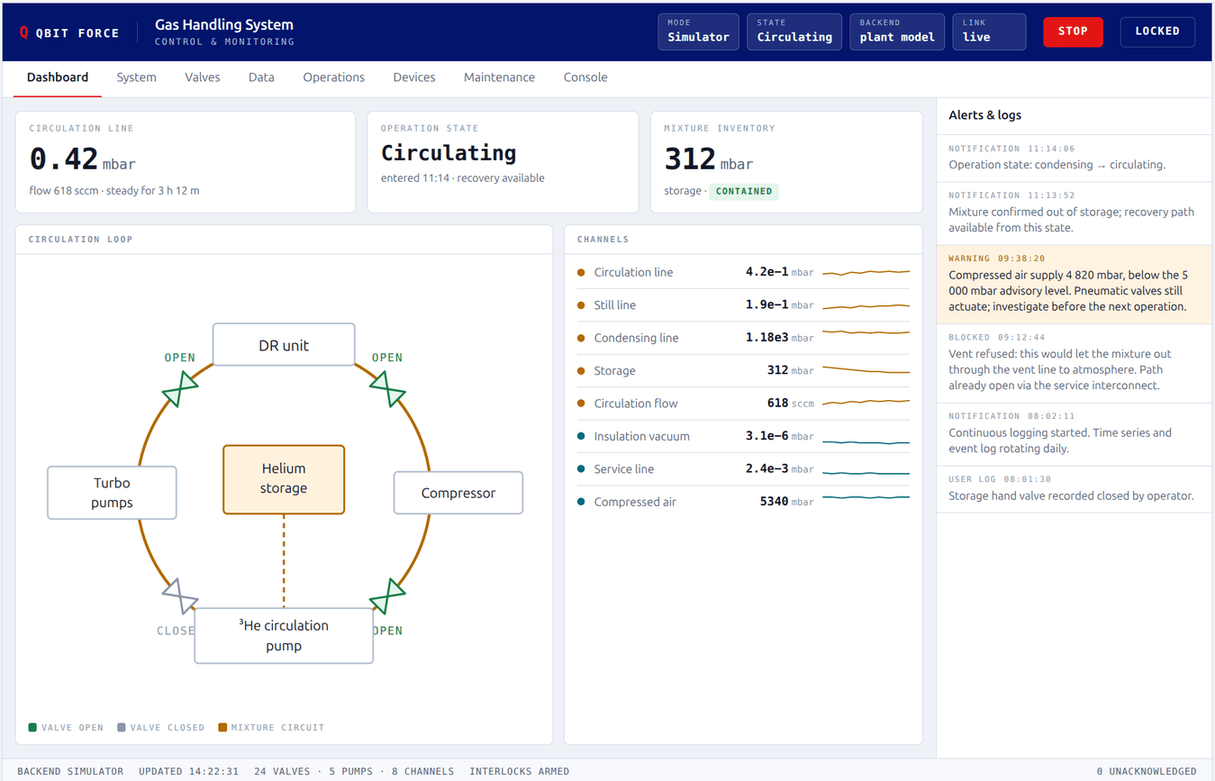The width and height of the screenshot is (1215, 781).
Task: Open the Data tab
Action: (261, 77)
